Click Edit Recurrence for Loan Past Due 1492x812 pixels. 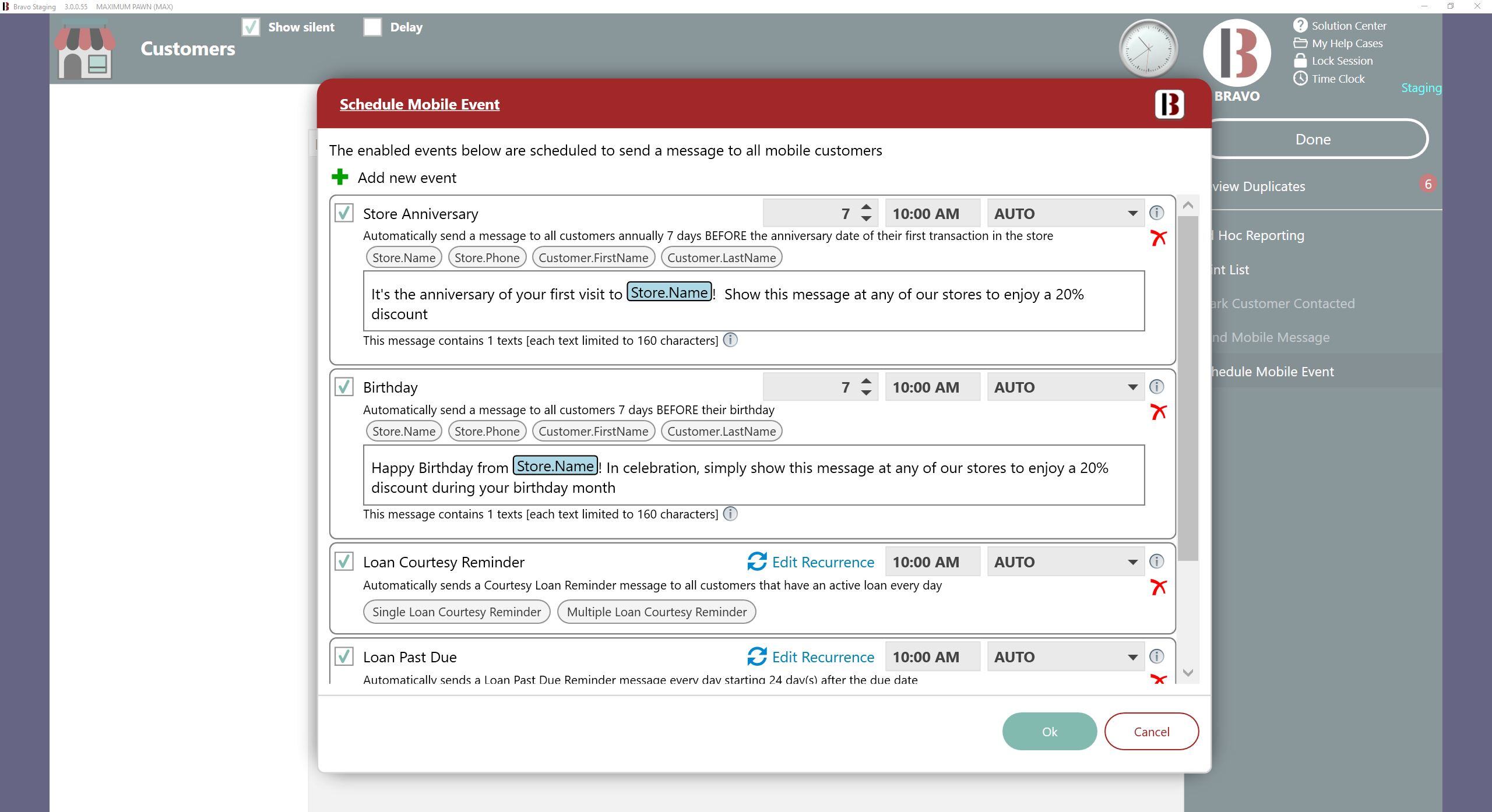tap(823, 656)
